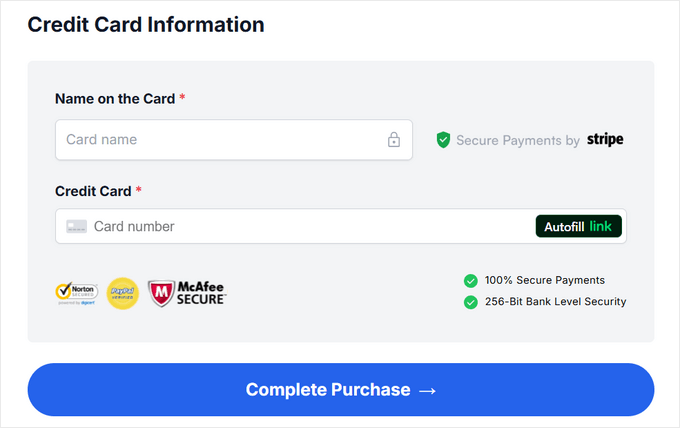The image size is (680, 428).
Task: Focus the Card name input field
Action: click(220, 140)
